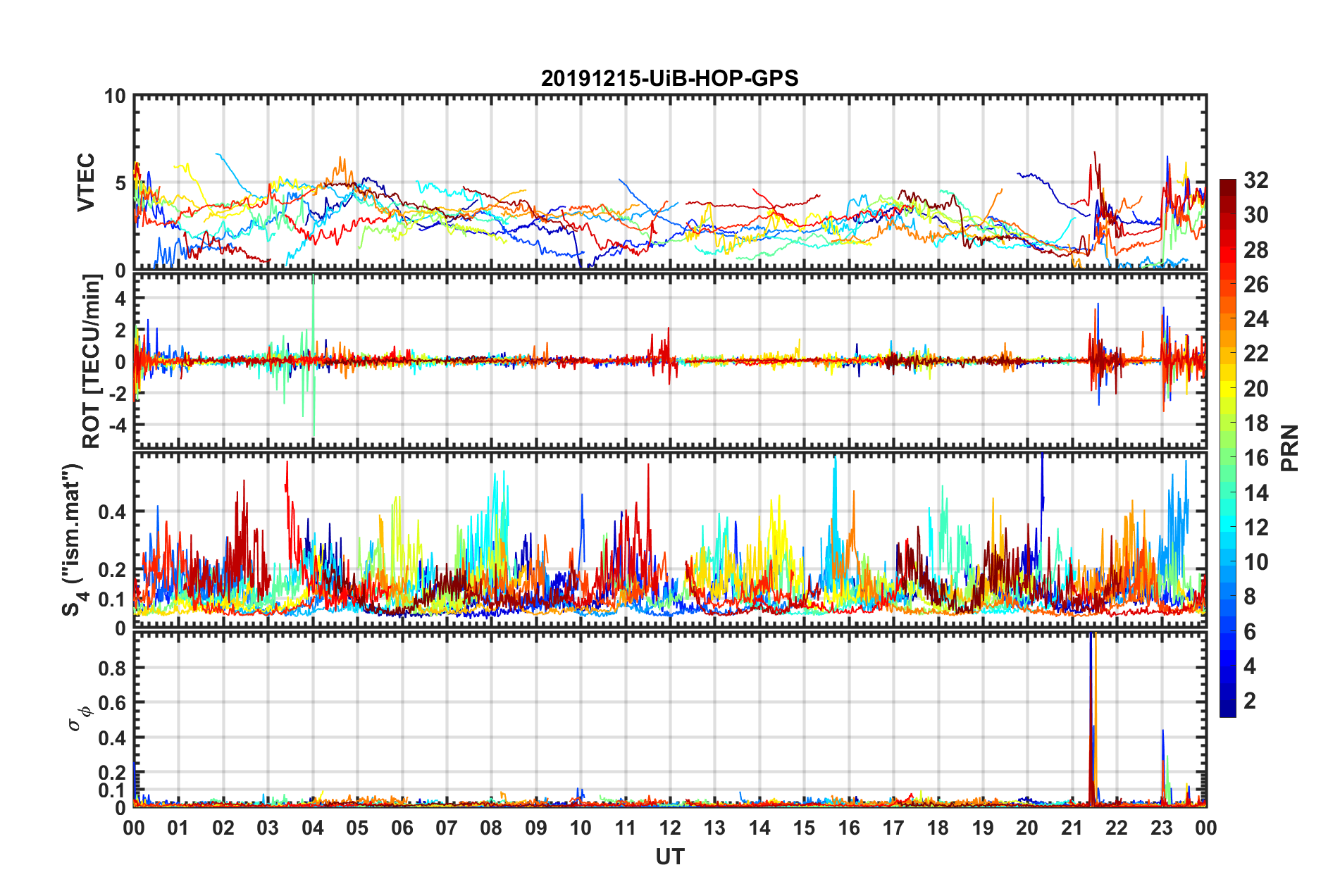Click x-axis hour tick label 03
Image resolution: width=1340 pixels, height=896 pixels.
coord(268,828)
